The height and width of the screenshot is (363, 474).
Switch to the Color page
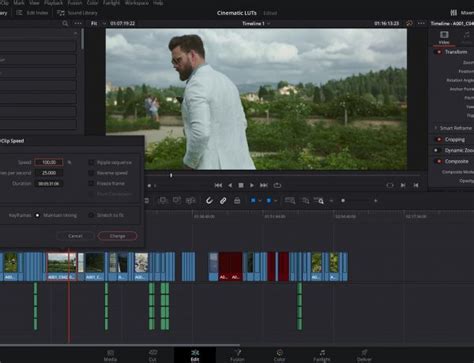pos(279,355)
